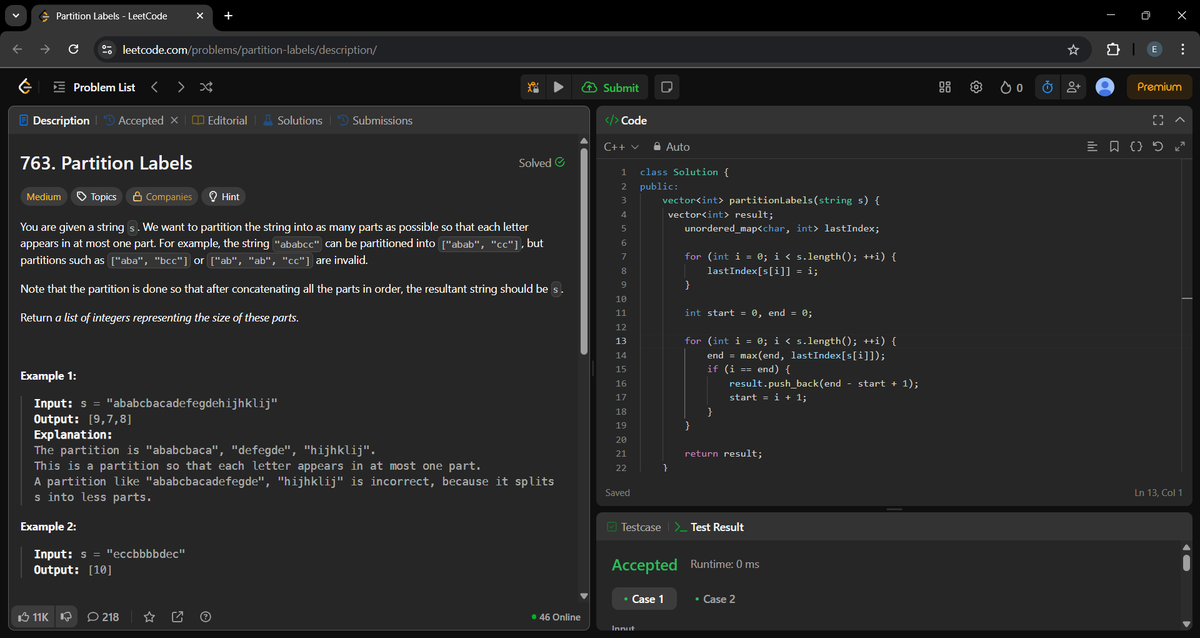
Task: Open a new browser tab
Action: click(228, 16)
